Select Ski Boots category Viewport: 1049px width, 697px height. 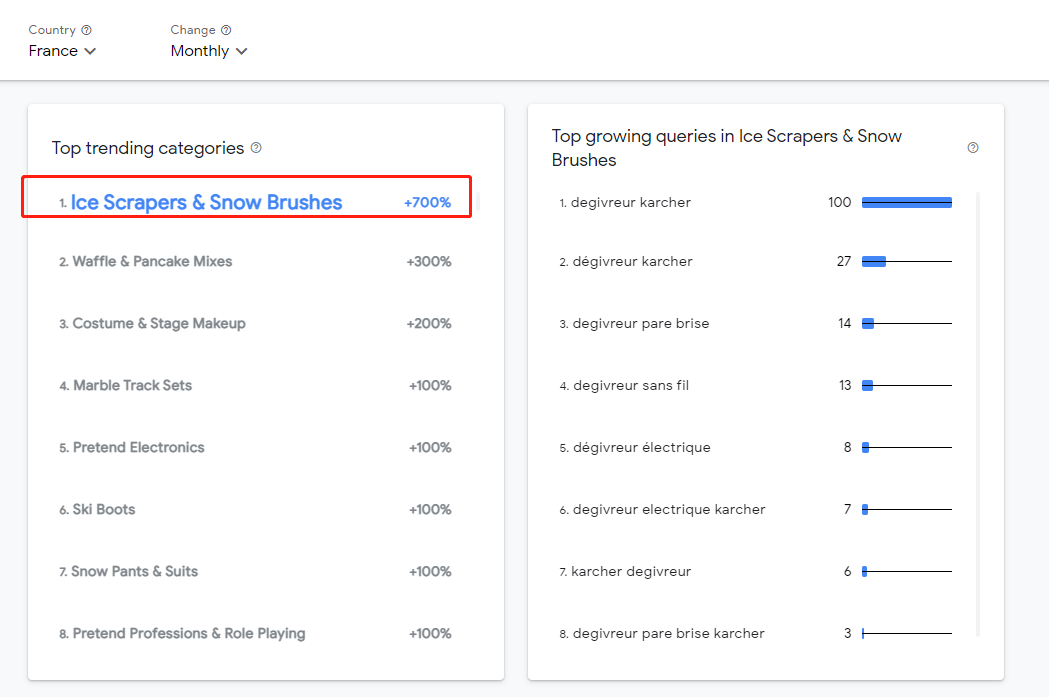(104, 510)
